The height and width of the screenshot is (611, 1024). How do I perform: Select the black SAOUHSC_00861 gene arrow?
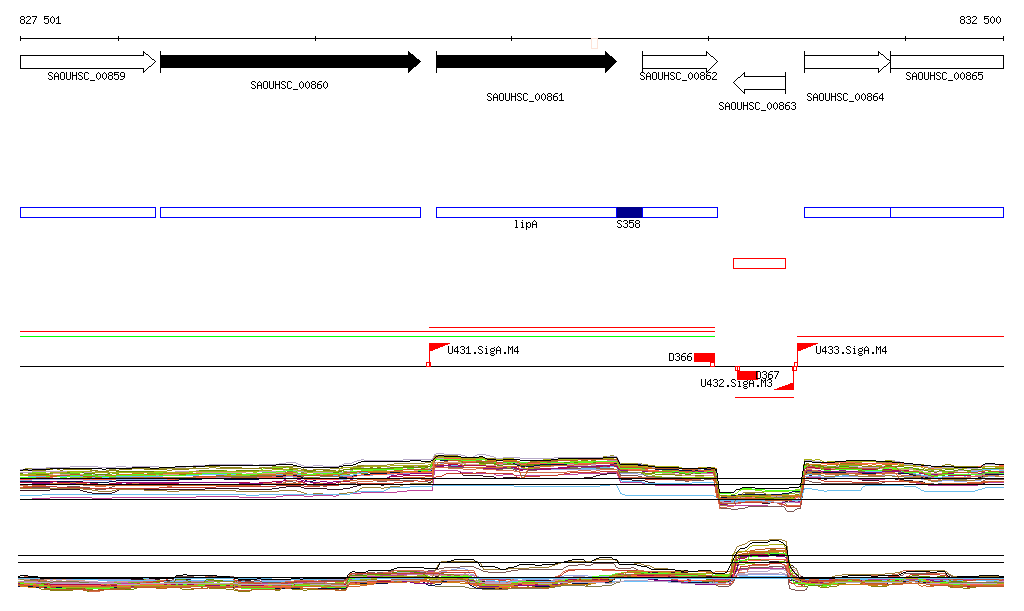pyautogui.click(x=526, y=62)
